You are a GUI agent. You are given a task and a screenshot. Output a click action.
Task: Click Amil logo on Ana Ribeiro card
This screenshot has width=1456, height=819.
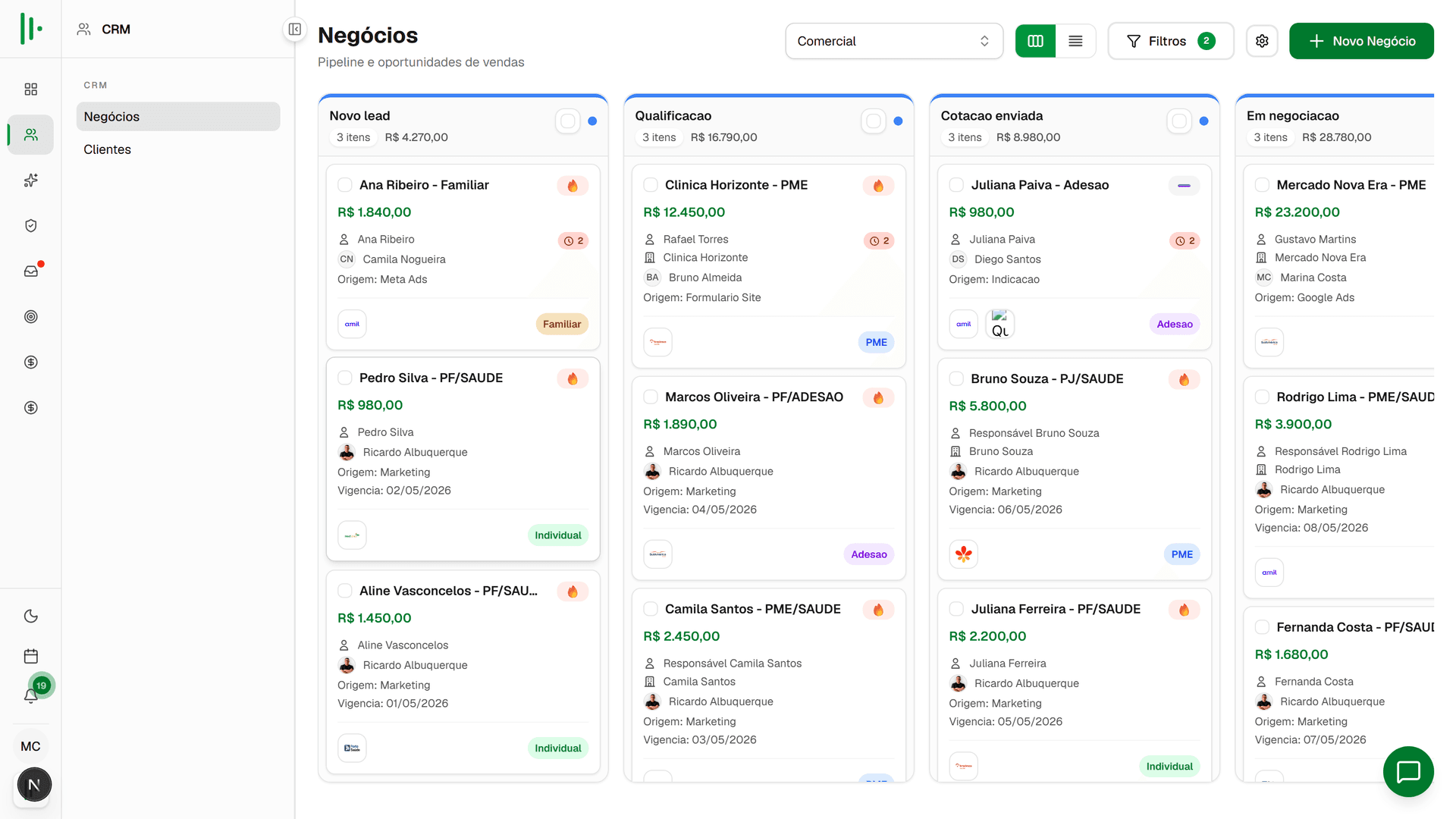[352, 324]
